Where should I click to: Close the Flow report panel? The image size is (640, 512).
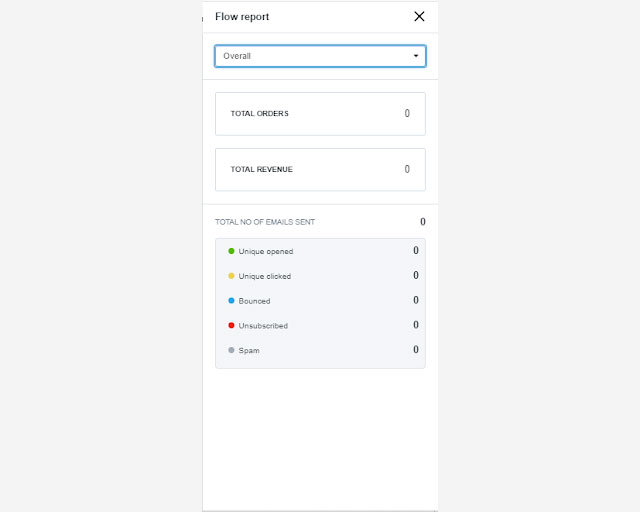(419, 16)
